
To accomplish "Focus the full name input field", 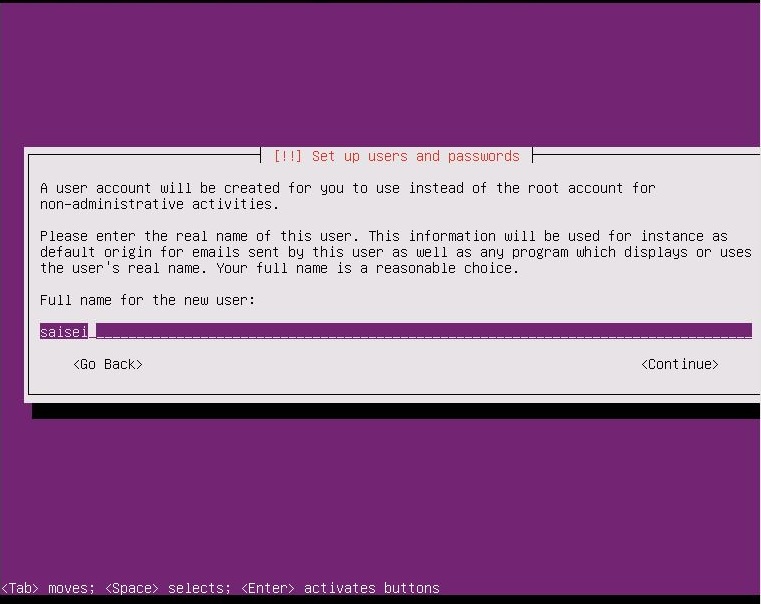I will [396, 331].
